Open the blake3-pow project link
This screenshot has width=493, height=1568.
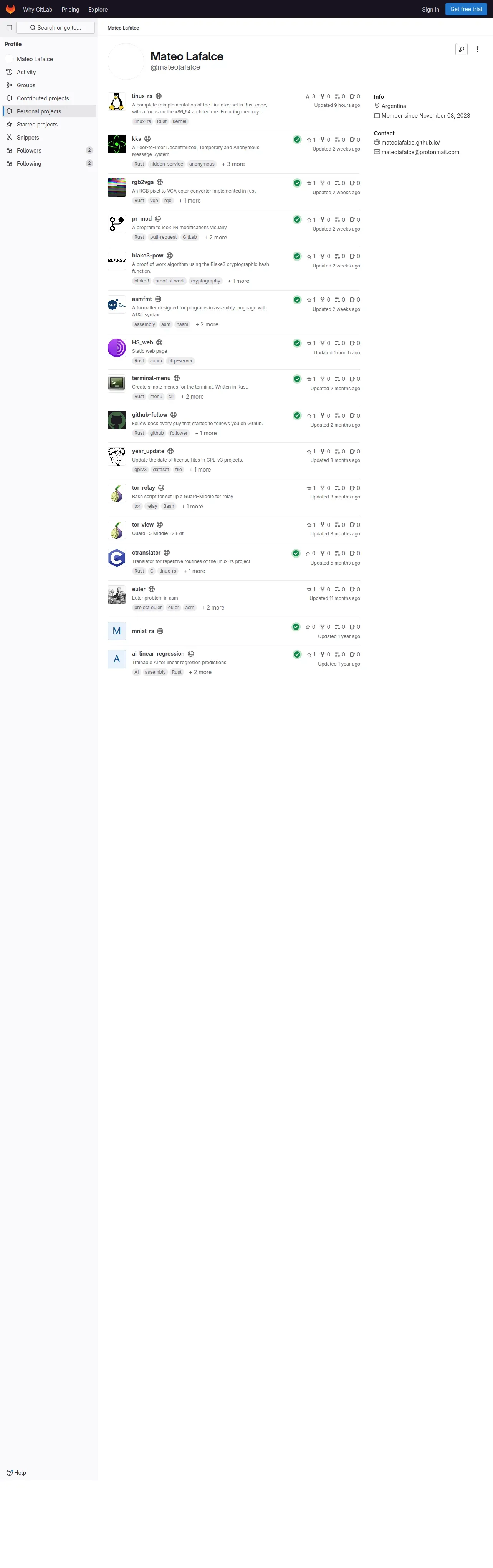(148, 256)
